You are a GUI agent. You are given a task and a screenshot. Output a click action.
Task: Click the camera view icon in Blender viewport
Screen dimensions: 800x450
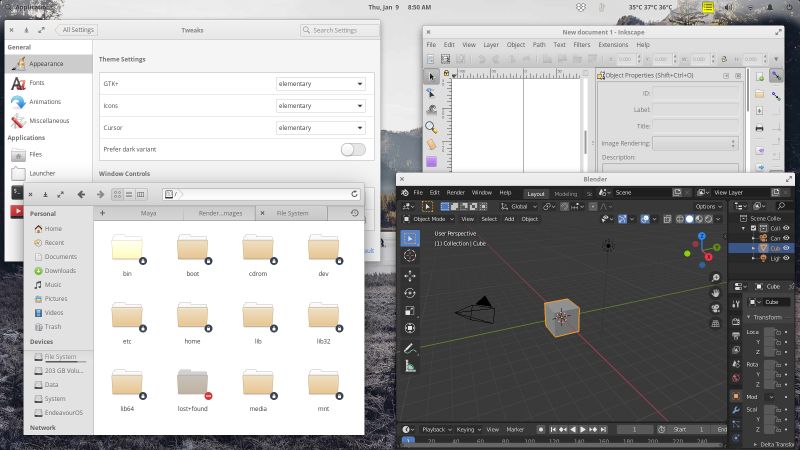(715, 308)
